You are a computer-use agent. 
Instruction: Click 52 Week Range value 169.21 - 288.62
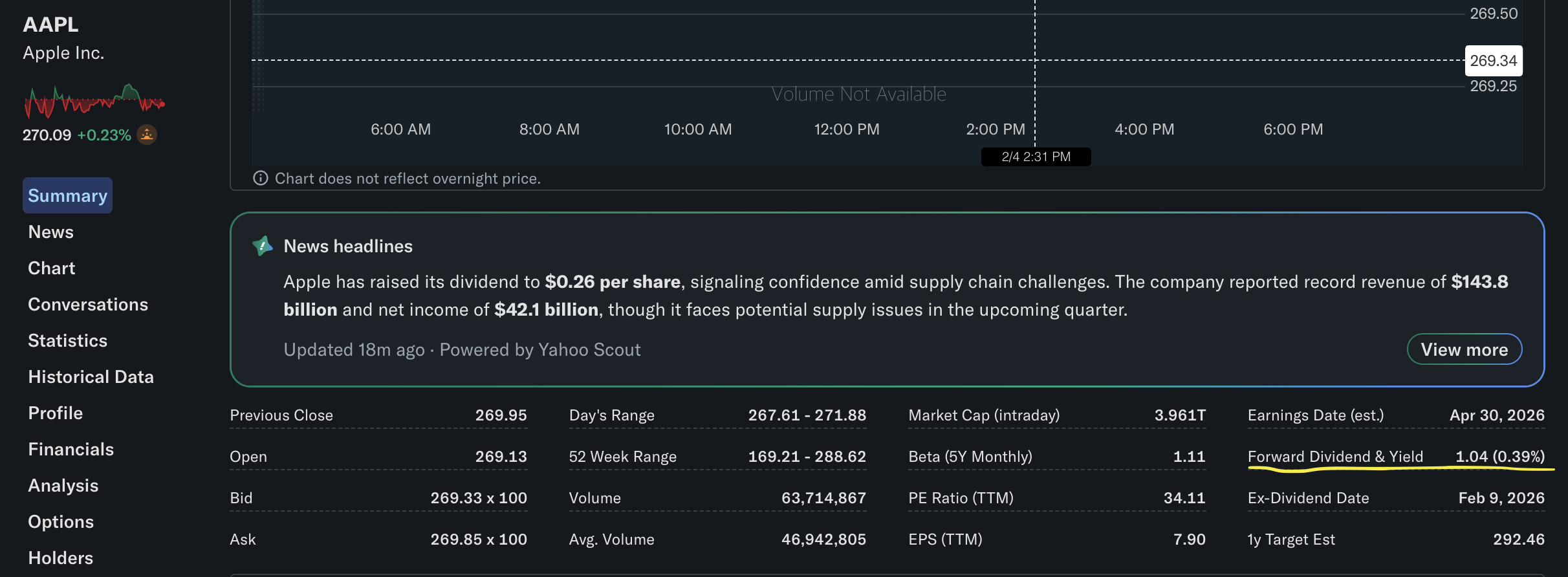807,457
